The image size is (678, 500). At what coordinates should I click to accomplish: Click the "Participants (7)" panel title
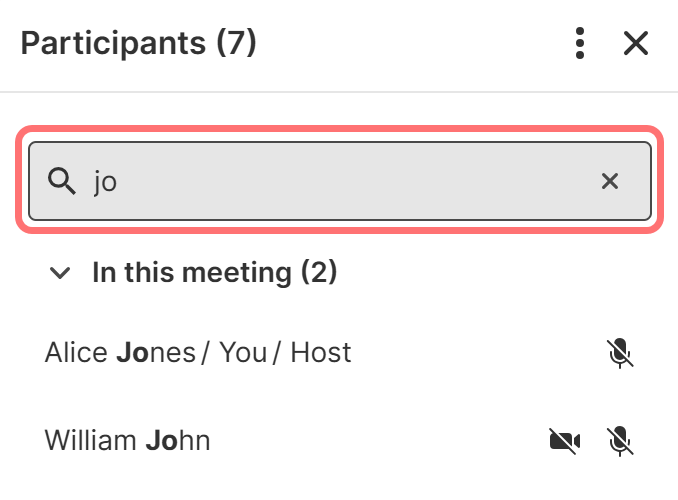click(139, 43)
